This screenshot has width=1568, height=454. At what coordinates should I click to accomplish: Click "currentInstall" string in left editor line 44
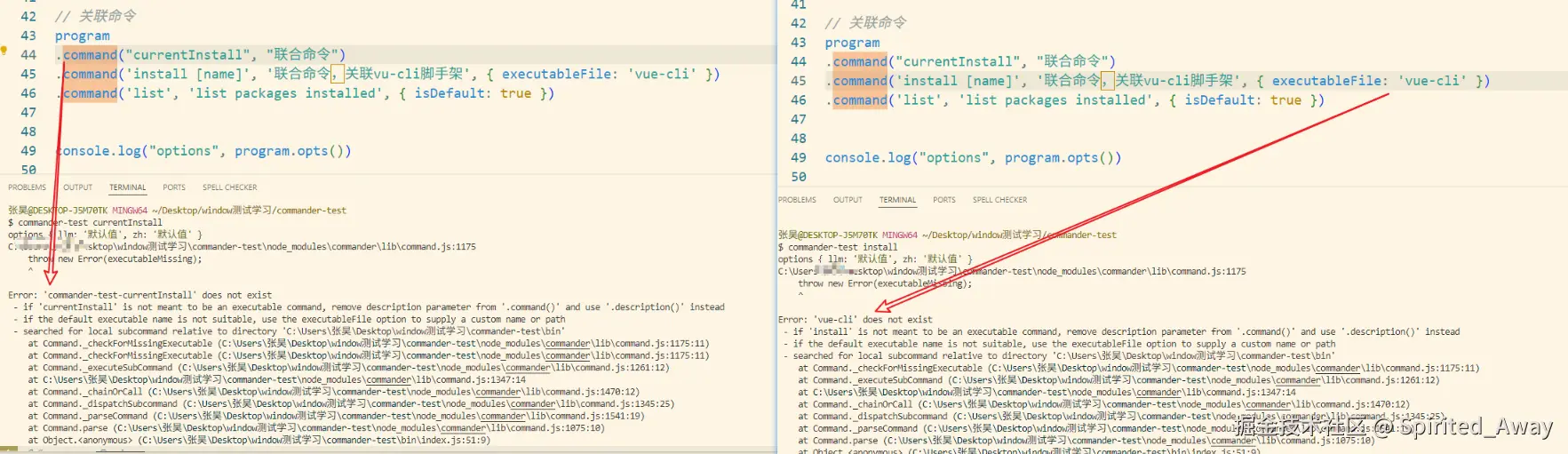[x=189, y=55]
